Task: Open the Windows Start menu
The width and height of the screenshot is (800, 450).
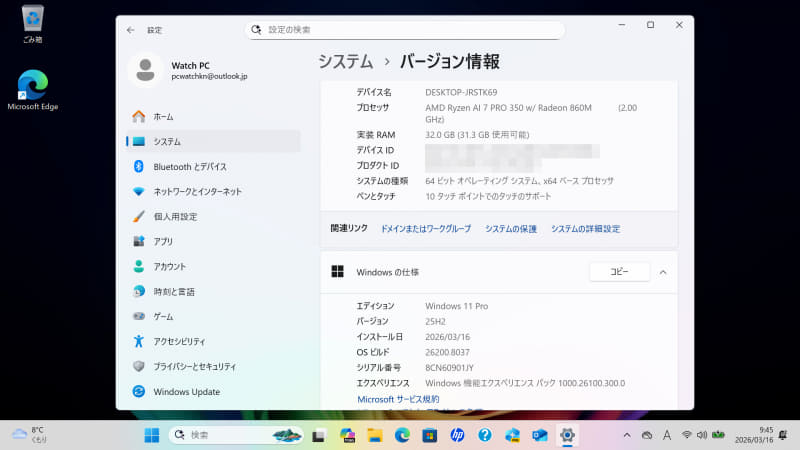Action: [x=152, y=435]
